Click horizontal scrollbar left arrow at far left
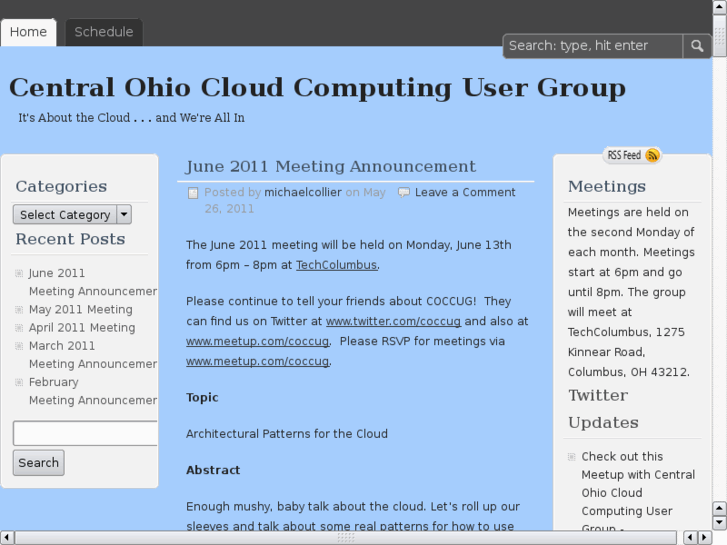The image size is (727, 545). tap(7, 538)
